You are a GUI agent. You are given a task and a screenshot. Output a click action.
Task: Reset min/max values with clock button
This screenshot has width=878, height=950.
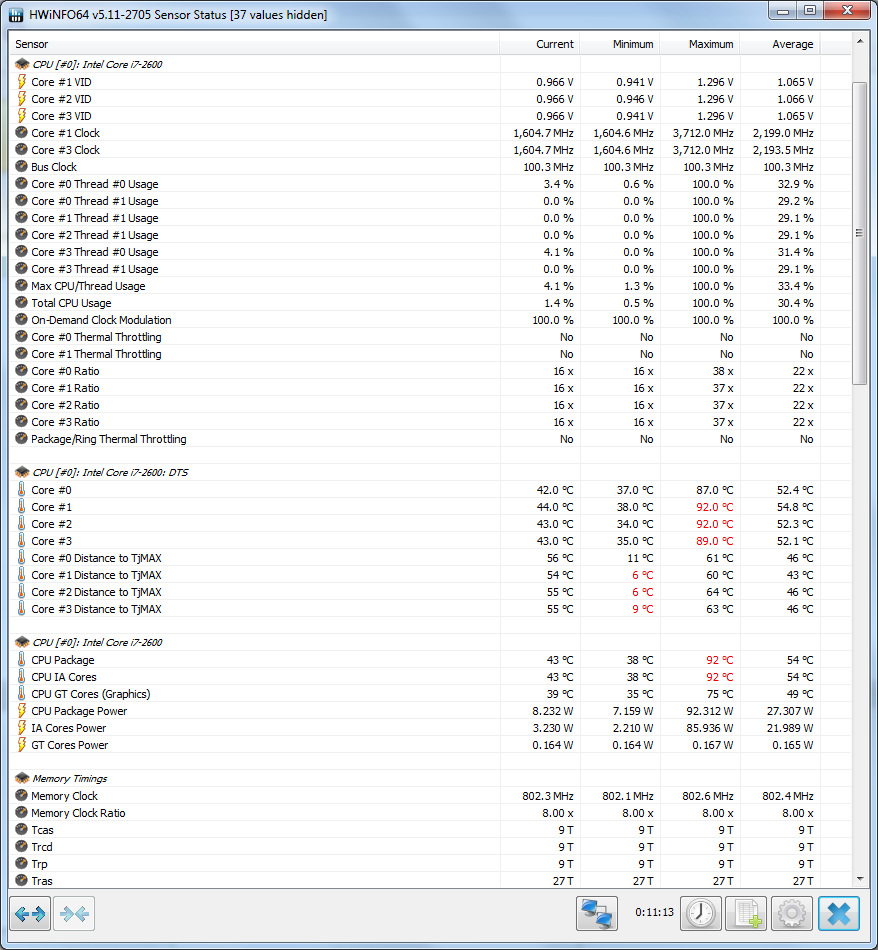(x=701, y=913)
